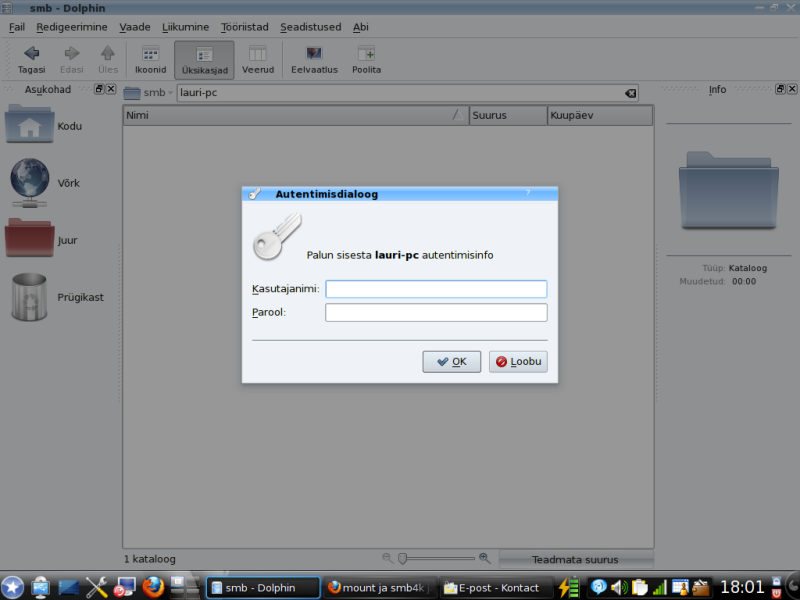This screenshot has width=800, height=600.
Task: Launch Firefox from the taskbar
Action: (153, 587)
